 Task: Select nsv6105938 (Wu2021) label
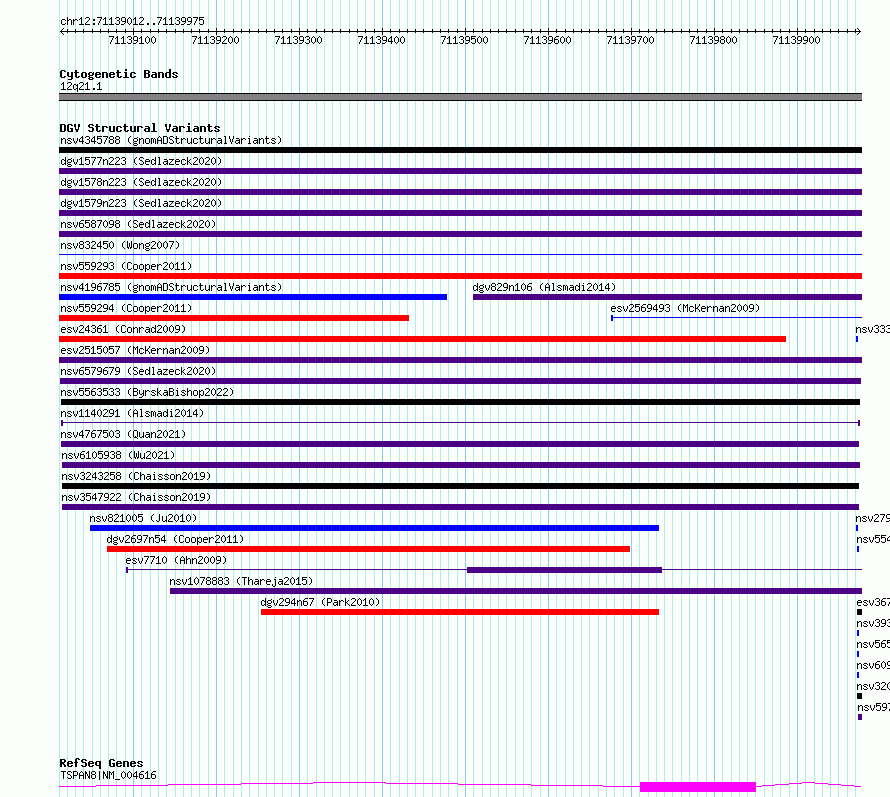(118, 455)
